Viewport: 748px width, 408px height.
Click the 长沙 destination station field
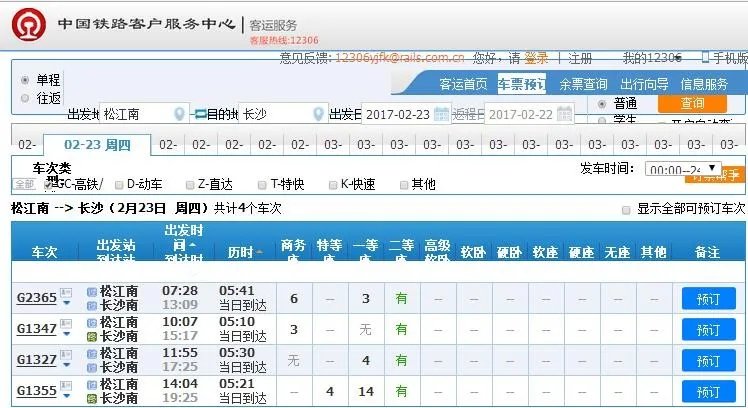tap(283, 114)
